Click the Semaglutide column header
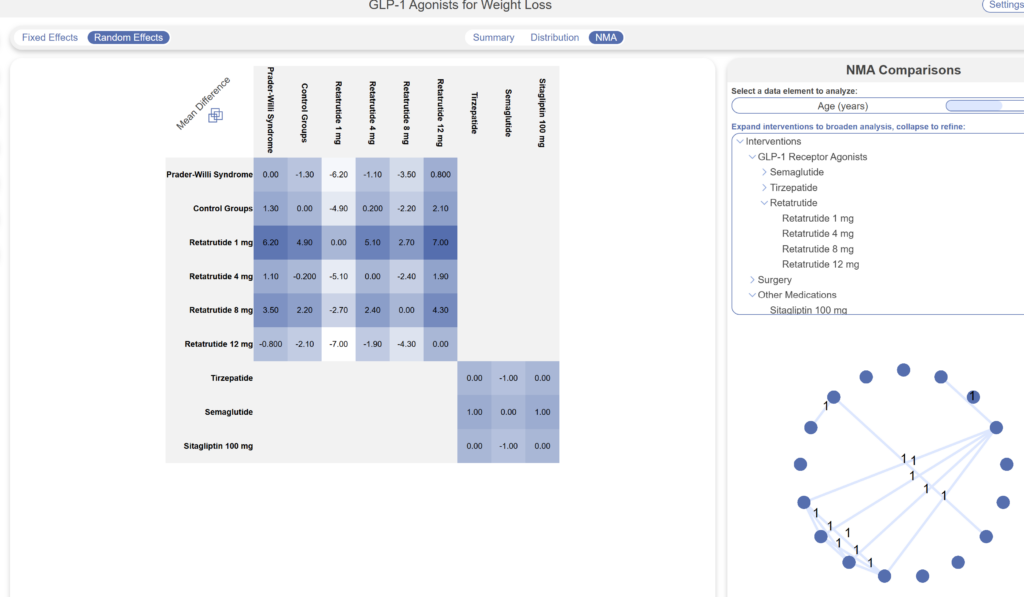Viewport: 1024px width, 597px height. [x=508, y=112]
